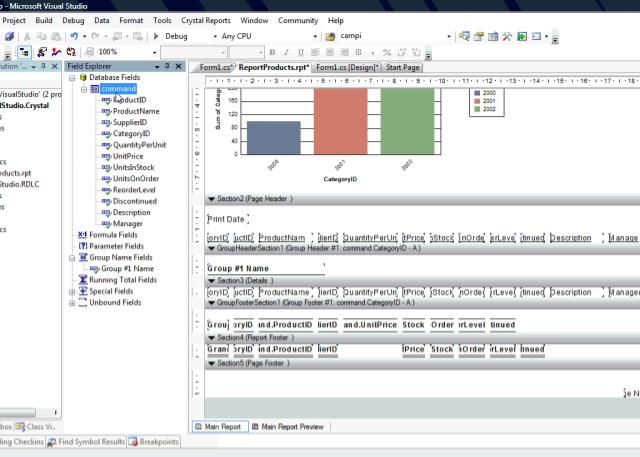Select the Group #1 Name field item
Screen dimensions: 640x457
click(127, 269)
